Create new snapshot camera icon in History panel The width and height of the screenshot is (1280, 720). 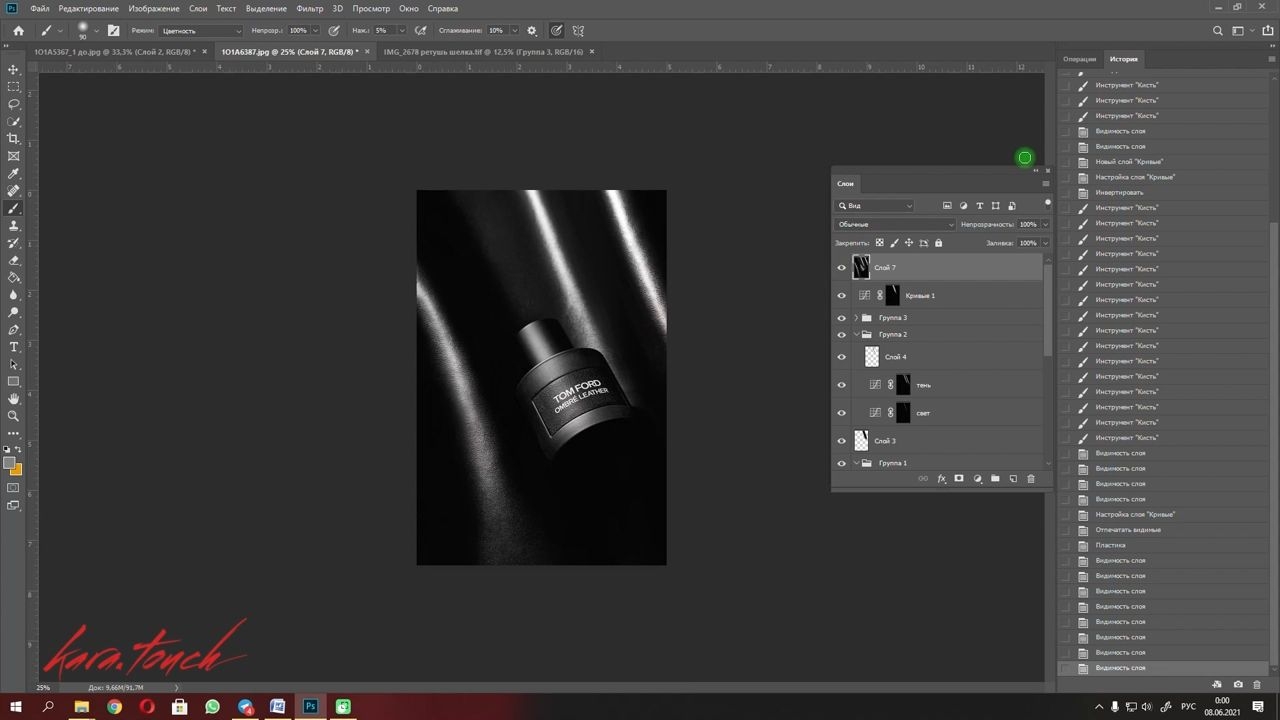click(x=1238, y=685)
